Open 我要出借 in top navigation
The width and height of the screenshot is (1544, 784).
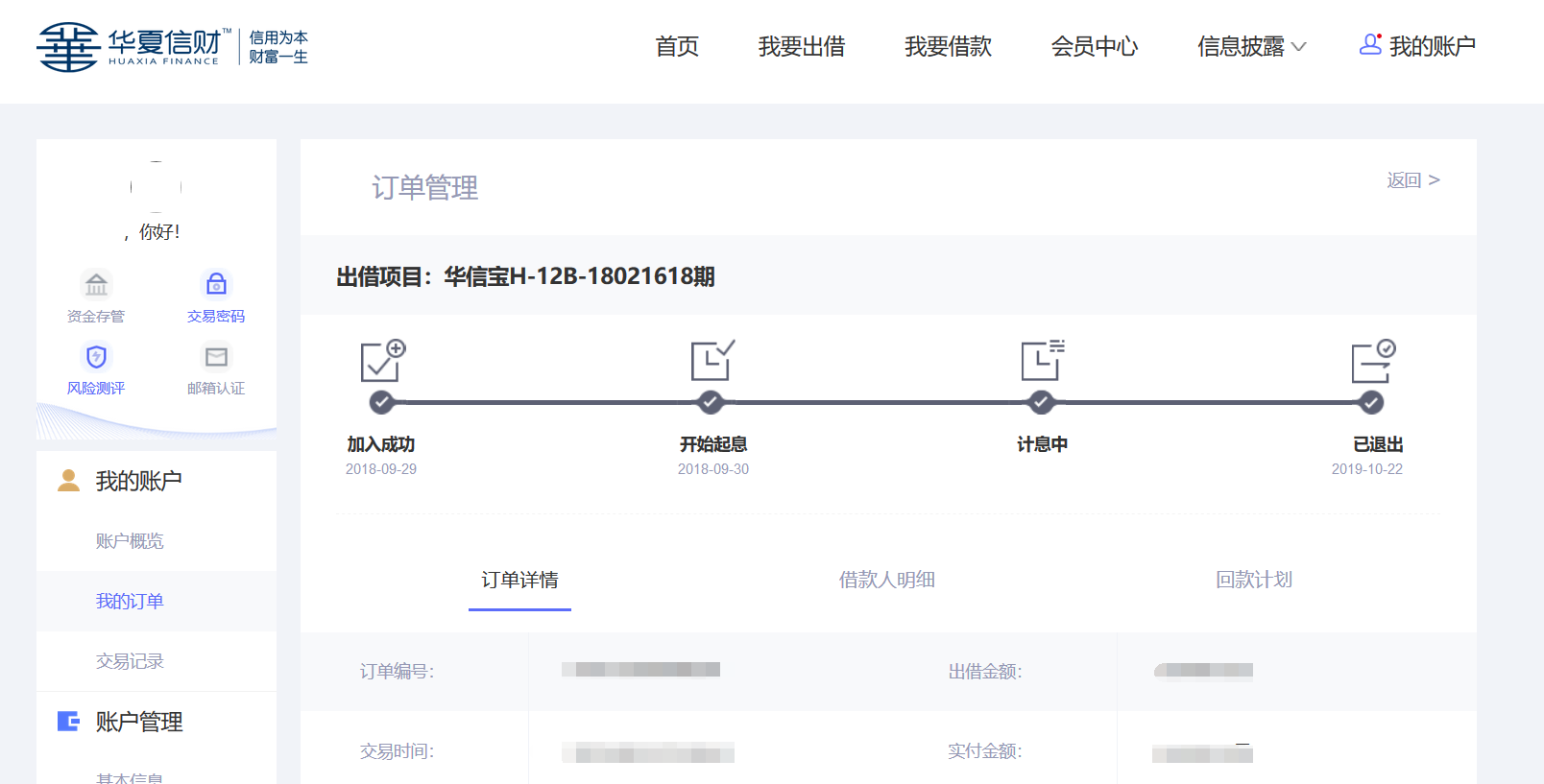point(802,46)
